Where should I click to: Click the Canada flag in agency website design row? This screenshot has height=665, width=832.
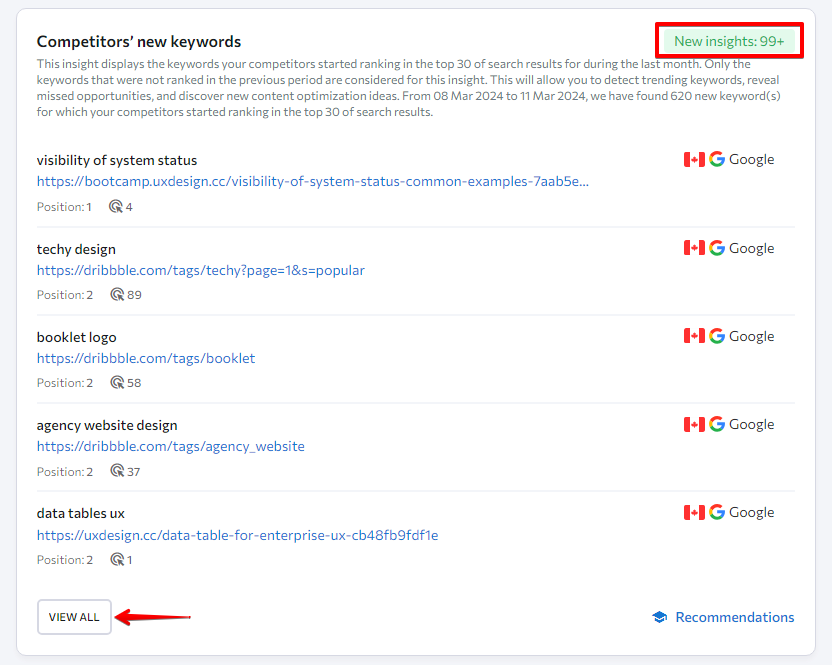pos(694,424)
